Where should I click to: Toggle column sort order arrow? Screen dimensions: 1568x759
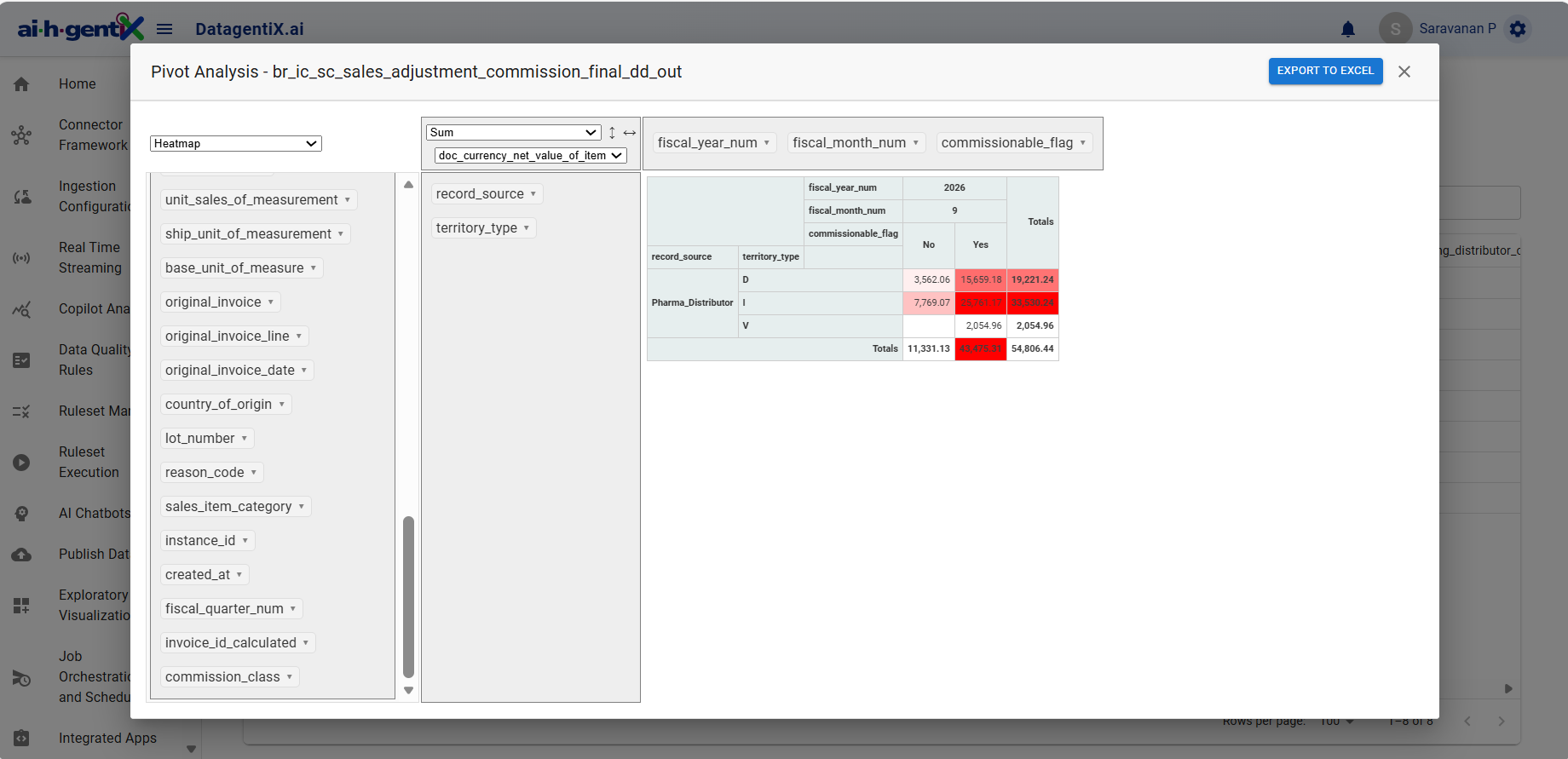(x=630, y=133)
